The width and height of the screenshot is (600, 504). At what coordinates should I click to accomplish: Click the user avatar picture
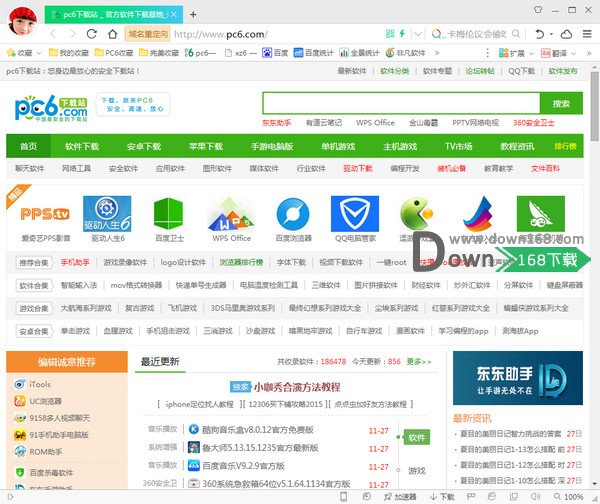click(22, 21)
